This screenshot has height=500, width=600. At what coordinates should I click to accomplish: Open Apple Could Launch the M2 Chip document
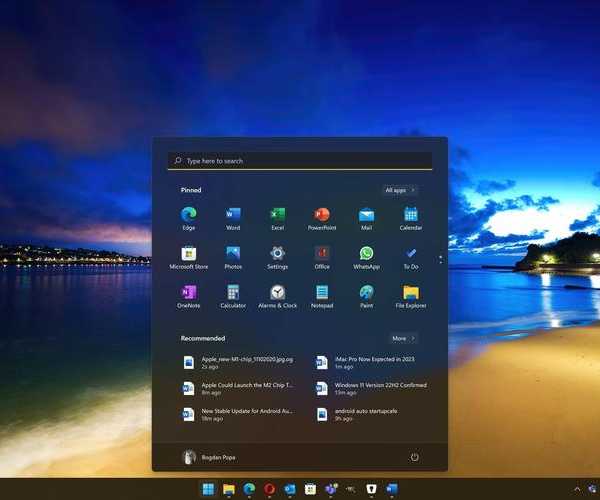[x=239, y=388]
